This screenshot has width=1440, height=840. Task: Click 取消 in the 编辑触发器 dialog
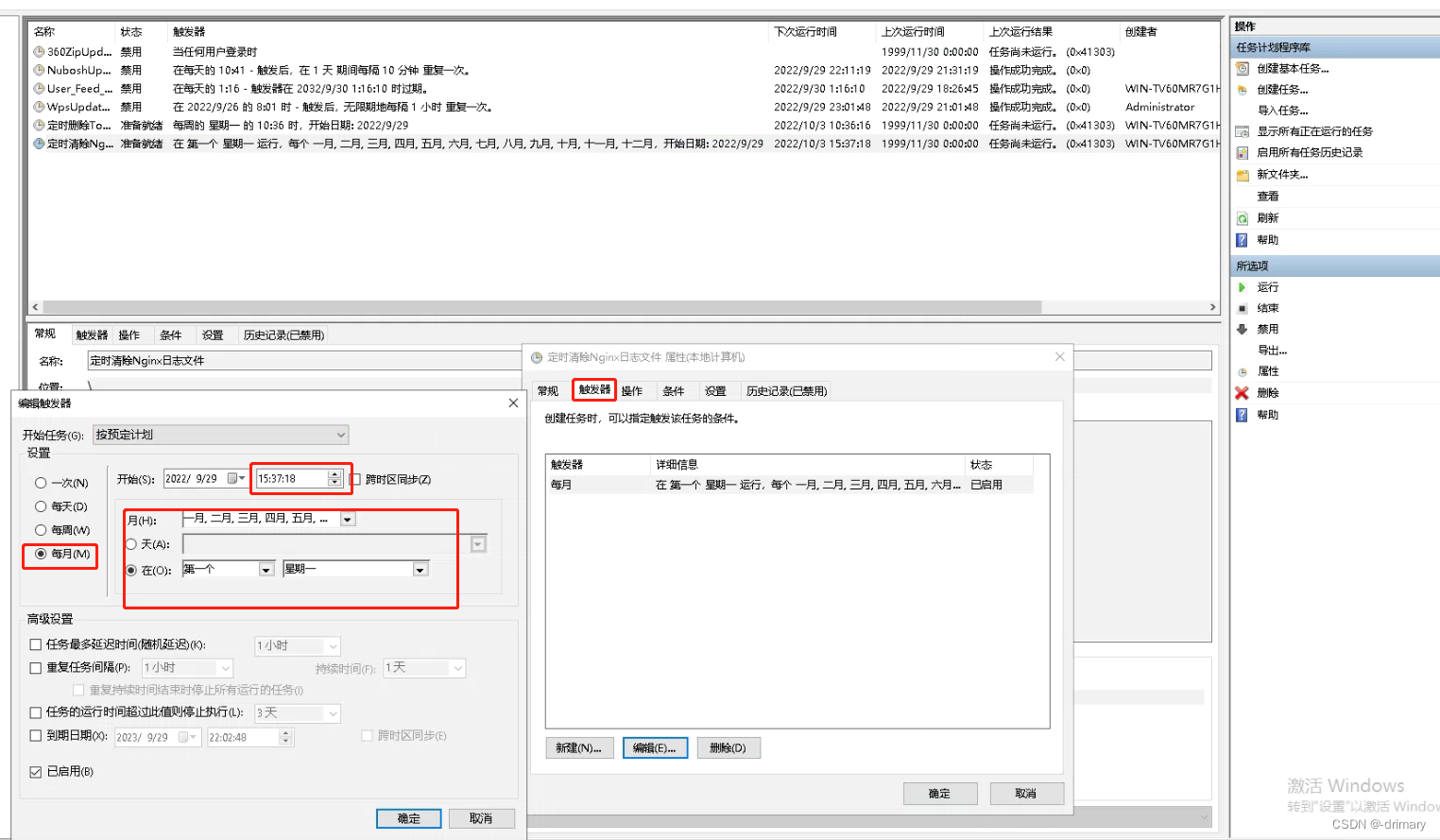click(482, 818)
